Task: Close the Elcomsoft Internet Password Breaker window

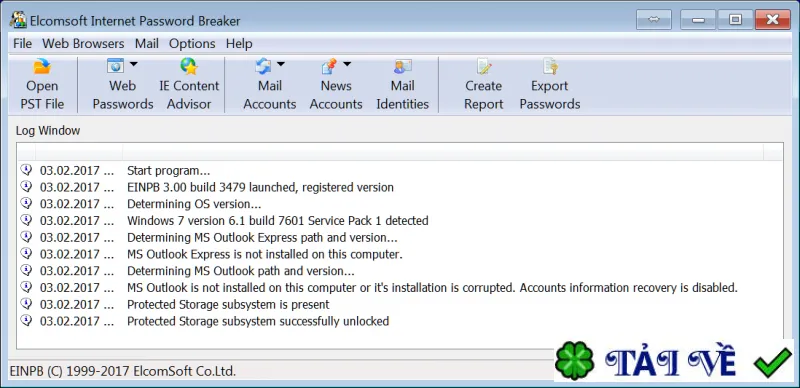Action: click(772, 20)
